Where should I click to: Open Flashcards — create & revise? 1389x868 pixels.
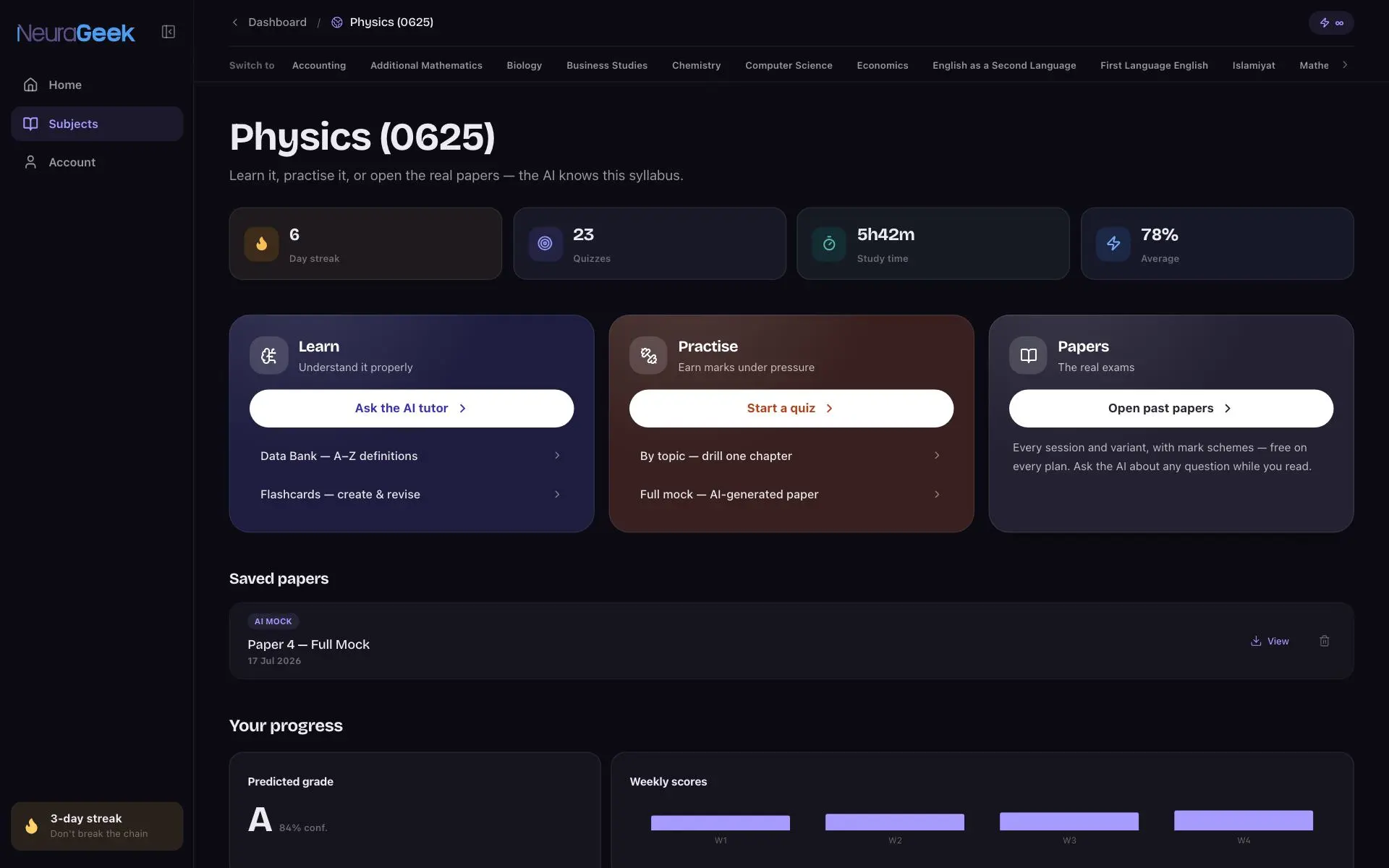point(412,494)
